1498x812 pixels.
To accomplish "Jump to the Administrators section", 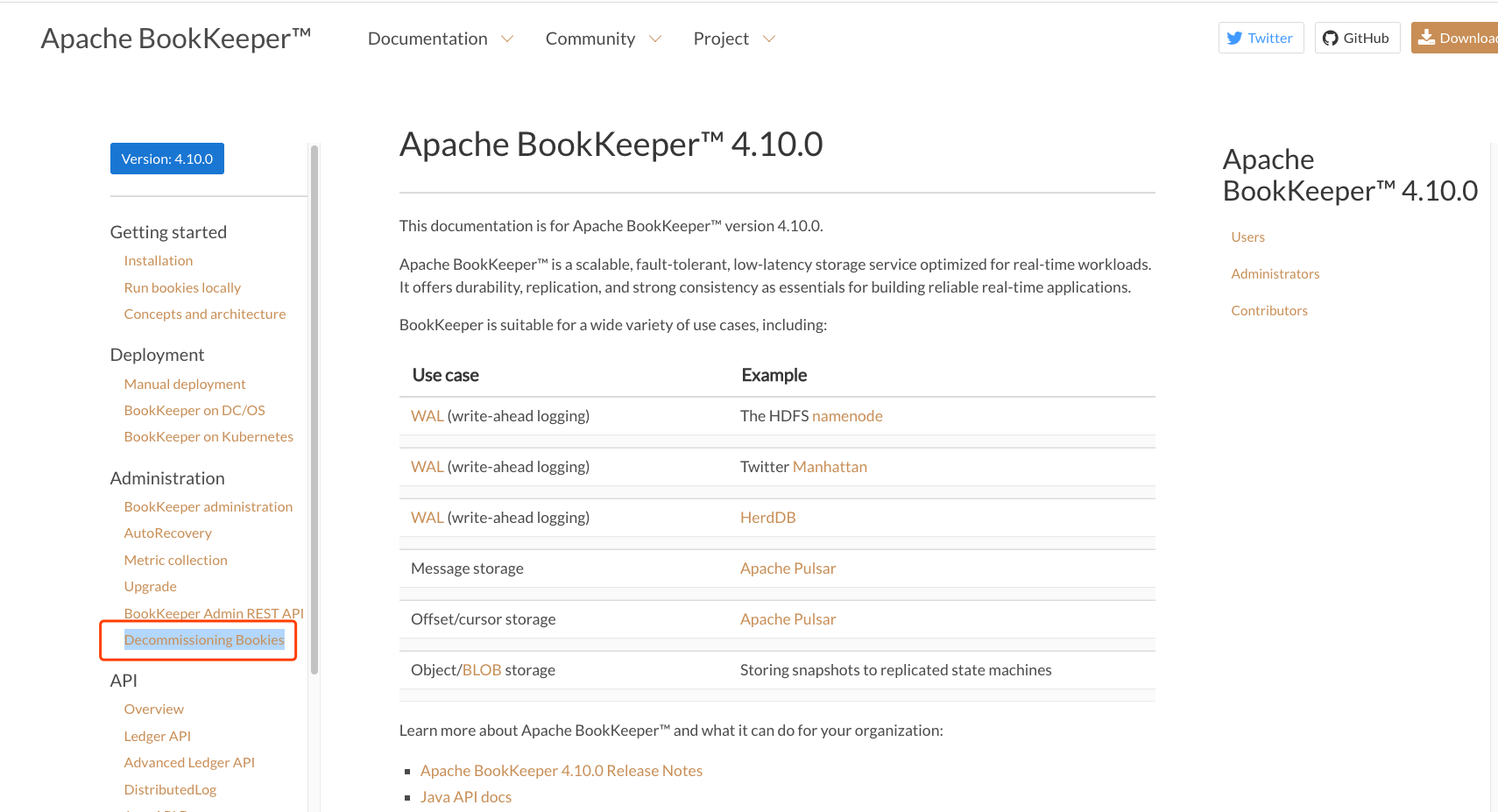I will tap(1275, 274).
